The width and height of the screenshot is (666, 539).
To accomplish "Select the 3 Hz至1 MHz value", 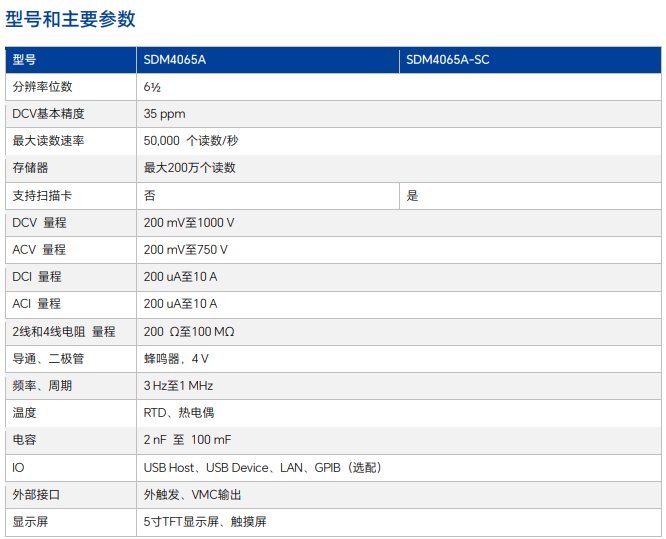I will point(178,385).
